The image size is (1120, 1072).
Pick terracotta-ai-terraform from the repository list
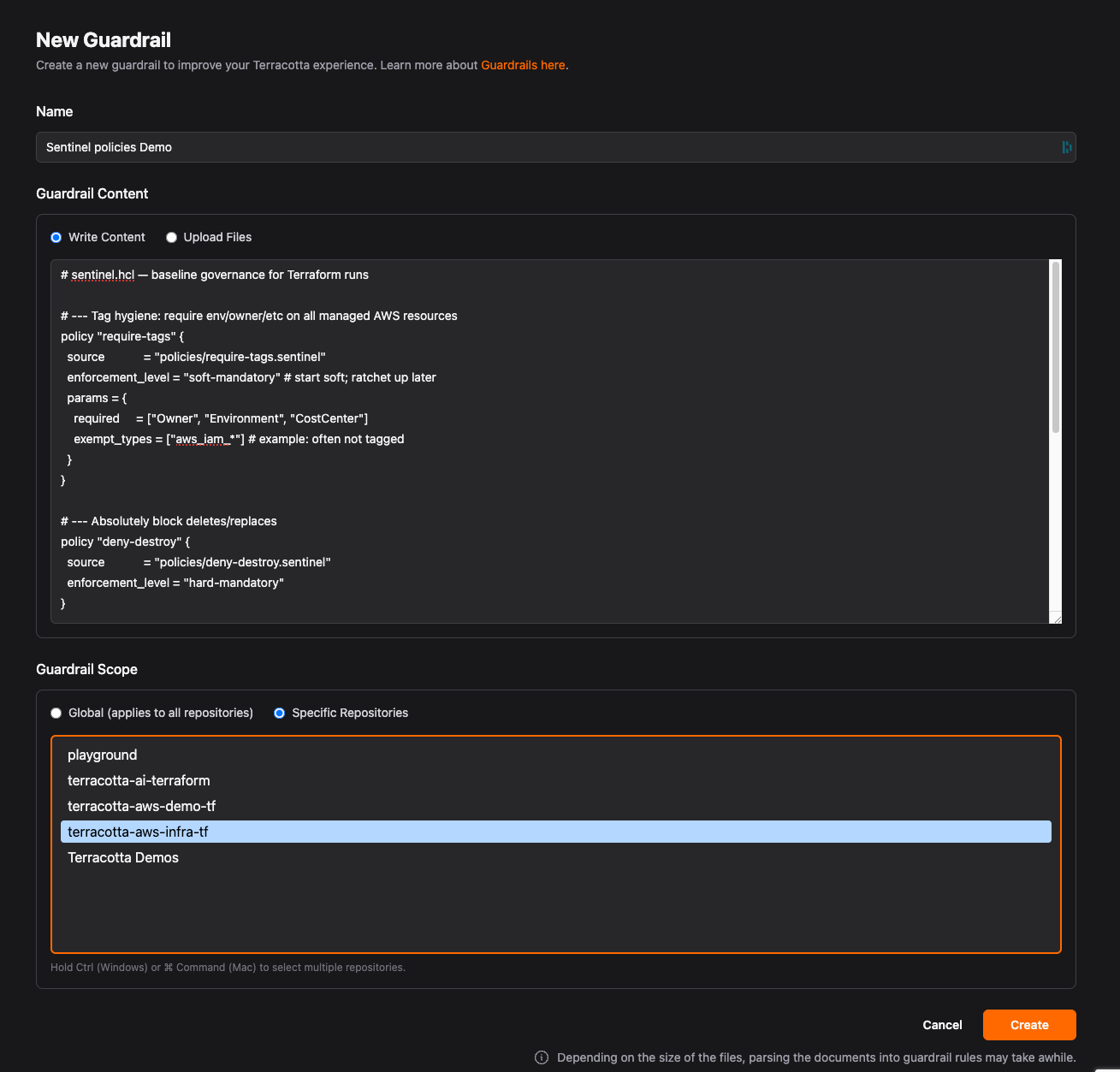click(139, 780)
